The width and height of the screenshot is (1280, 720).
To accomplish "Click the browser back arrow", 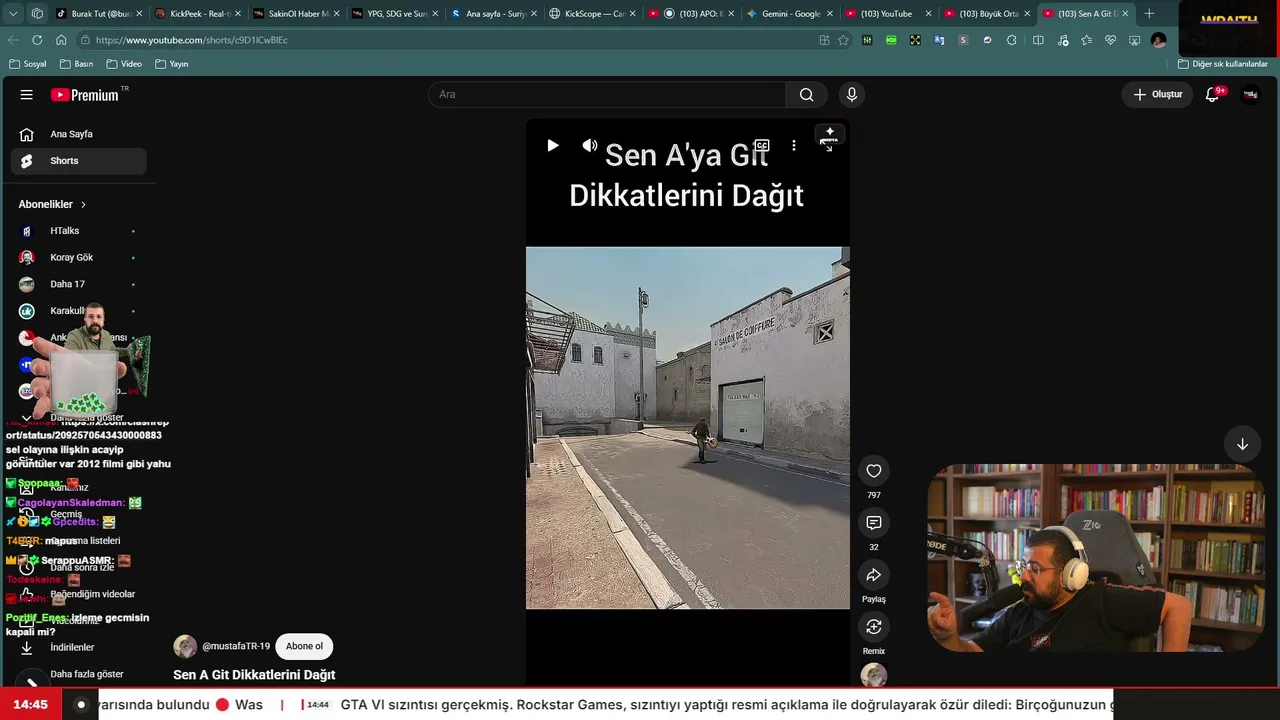I will (13, 40).
